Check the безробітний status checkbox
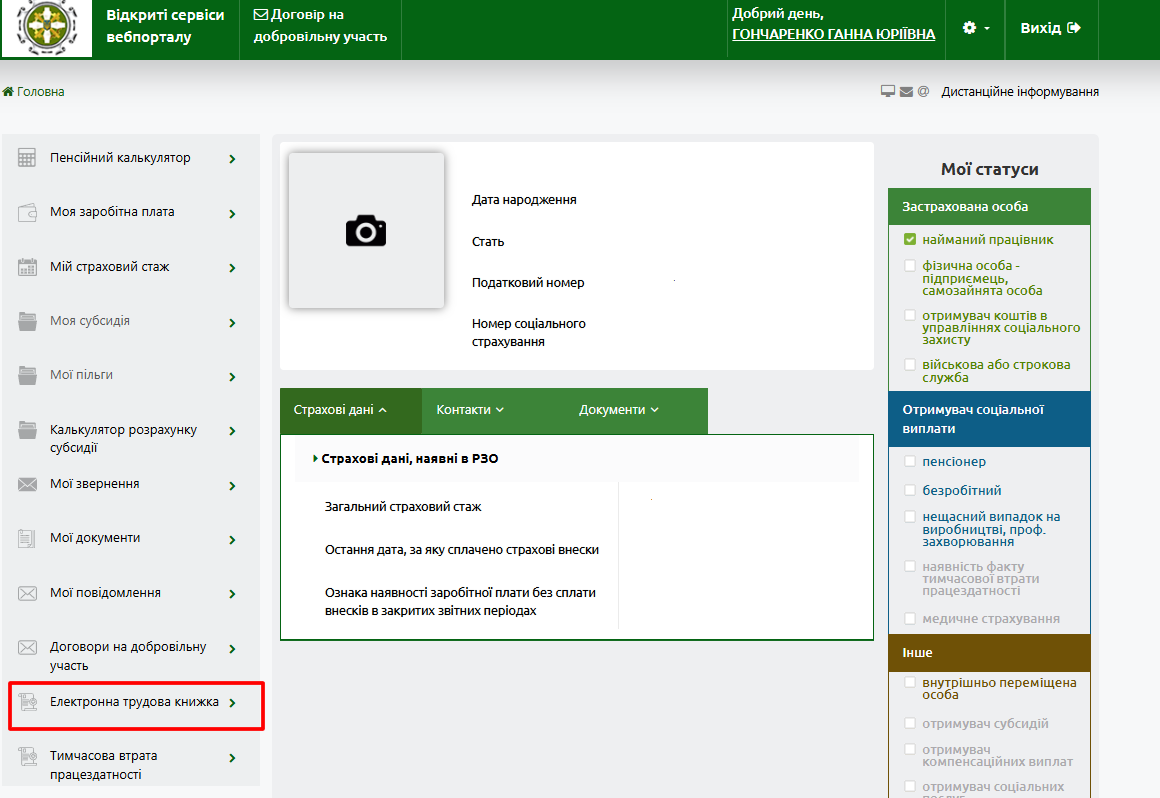The height and width of the screenshot is (798, 1160). coord(910,490)
